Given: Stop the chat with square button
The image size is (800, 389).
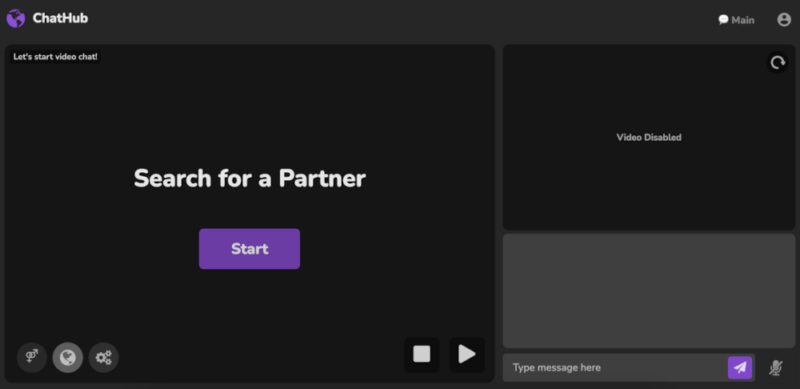Looking at the screenshot, I should [x=422, y=354].
